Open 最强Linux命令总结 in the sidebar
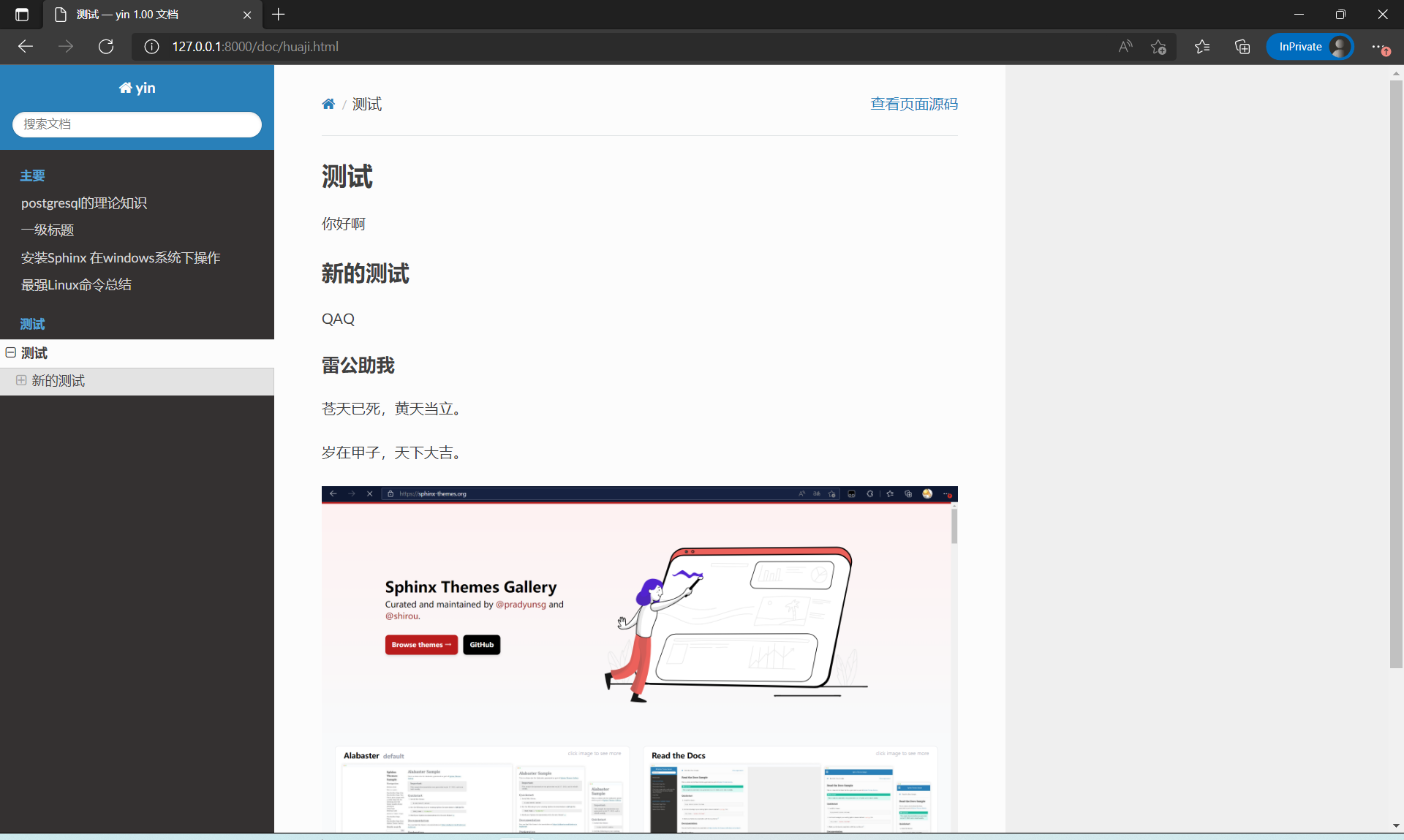Screen dimensions: 1404x840 [76, 285]
